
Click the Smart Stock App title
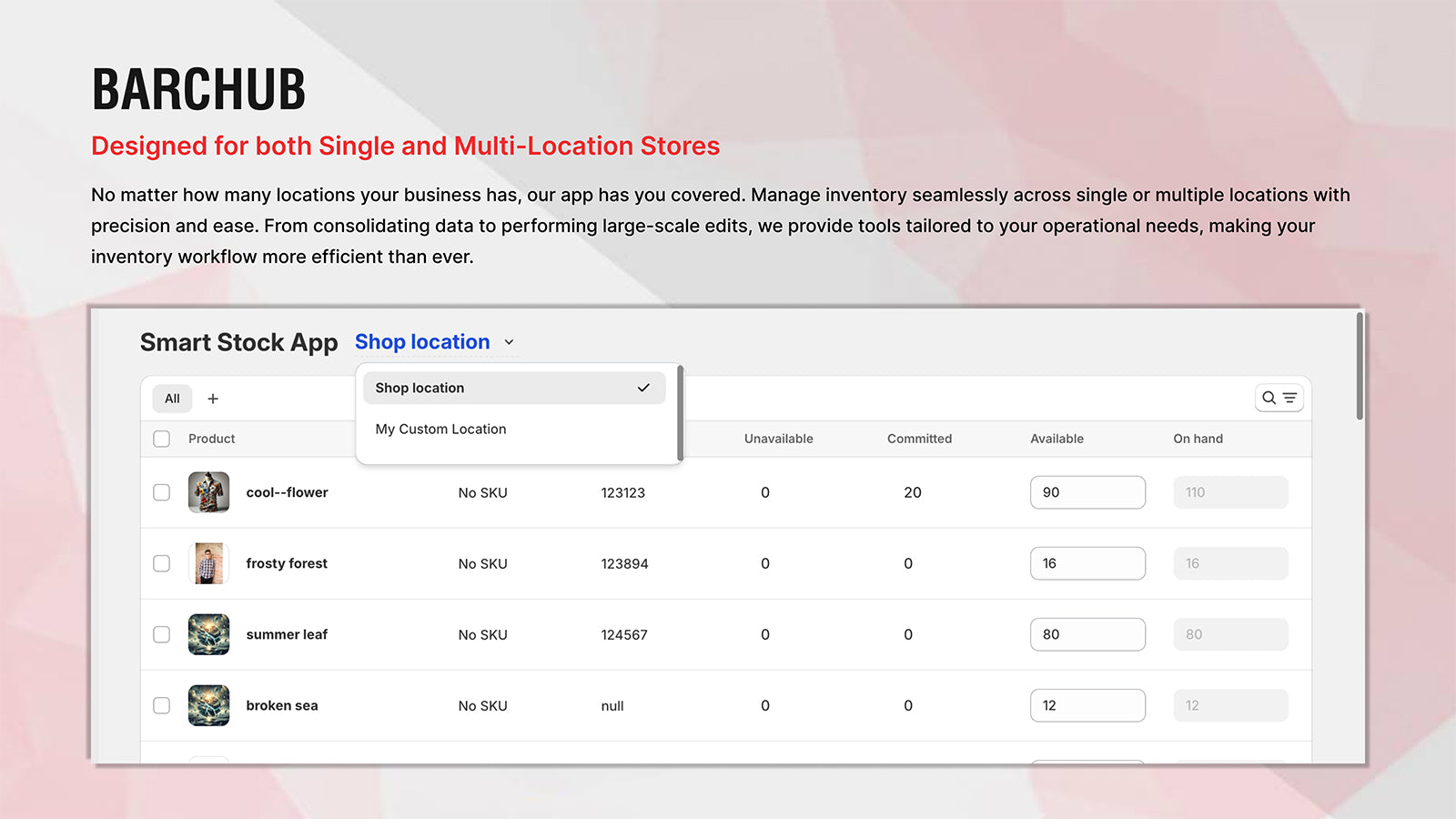239,342
